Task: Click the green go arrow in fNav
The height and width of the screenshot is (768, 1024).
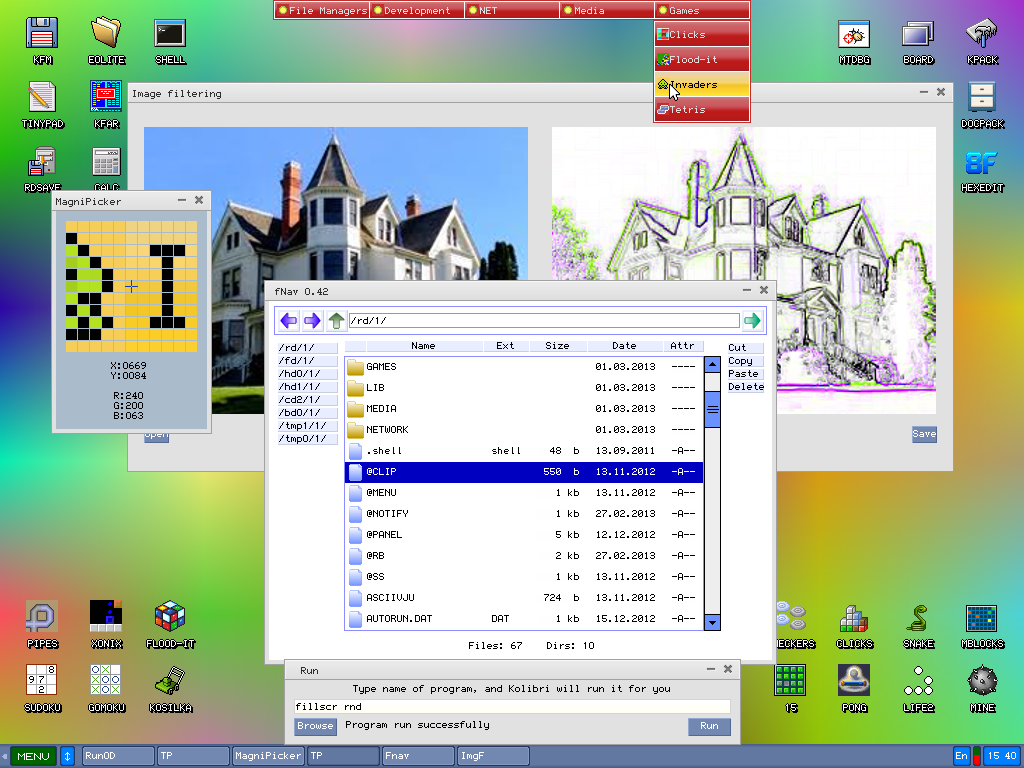Action: pyautogui.click(x=752, y=320)
